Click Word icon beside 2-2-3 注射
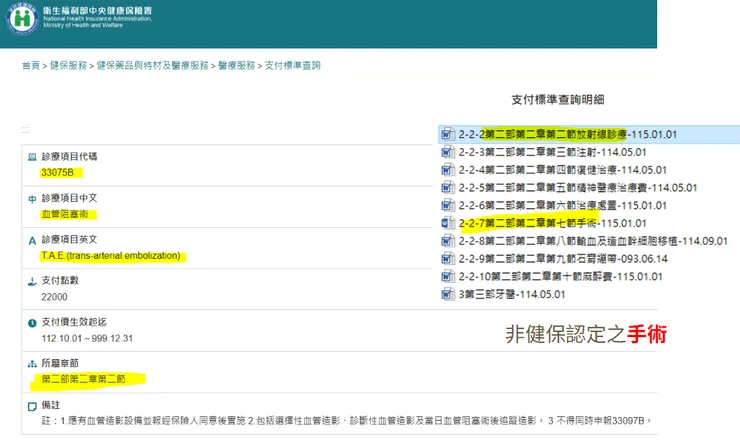Screen dimensions: 740x445 click(447, 152)
